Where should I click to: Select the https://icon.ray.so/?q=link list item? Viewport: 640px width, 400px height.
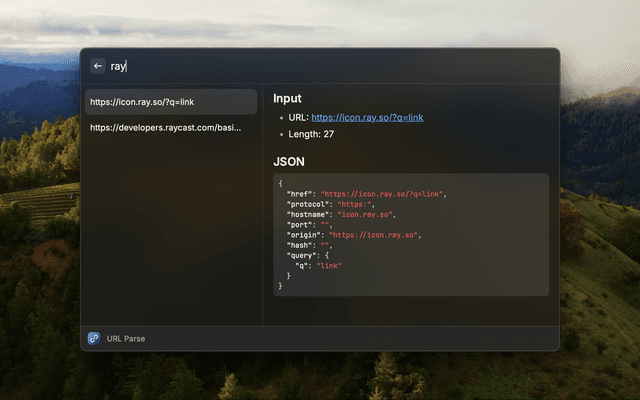point(170,101)
